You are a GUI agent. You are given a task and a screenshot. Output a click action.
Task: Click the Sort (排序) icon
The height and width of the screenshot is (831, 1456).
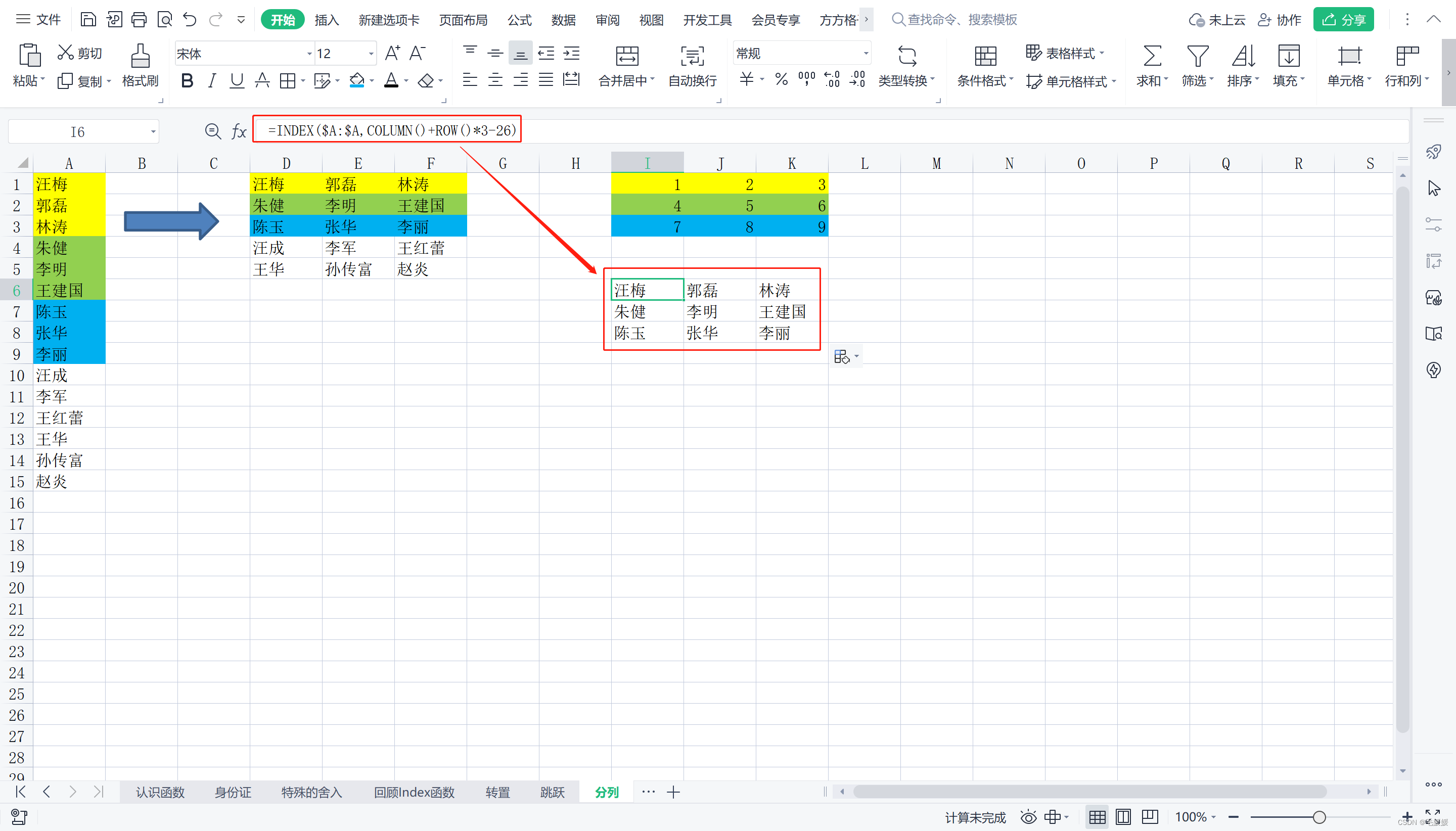(x=1243, y=56)
